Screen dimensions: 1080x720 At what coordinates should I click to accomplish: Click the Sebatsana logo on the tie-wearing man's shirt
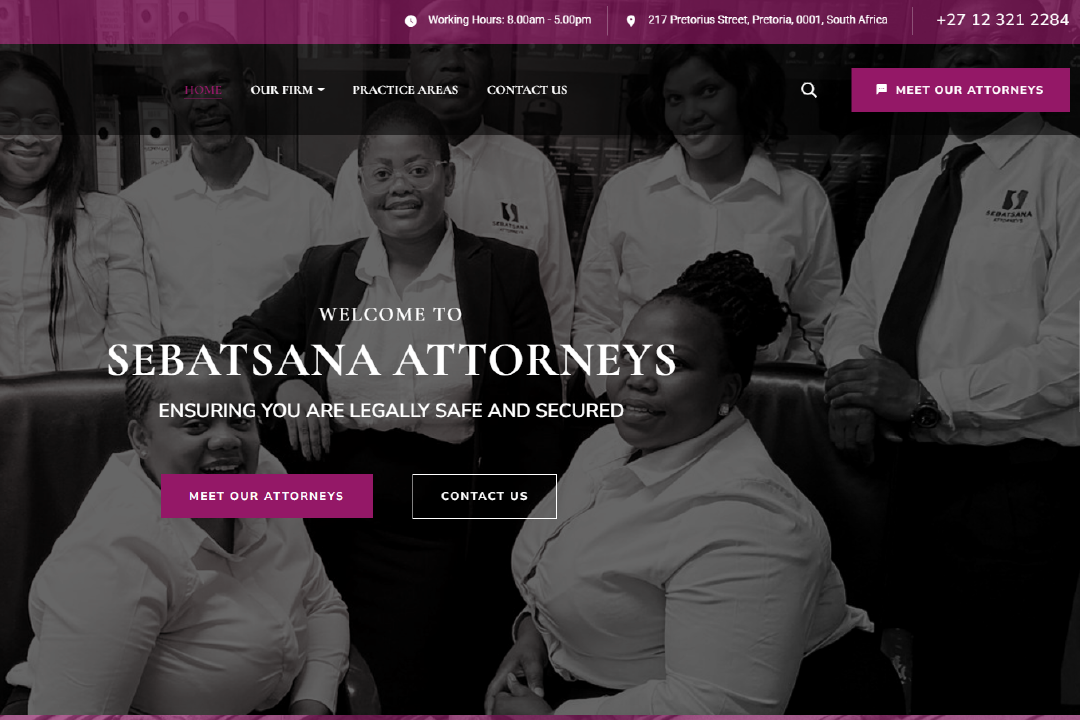coord(1010,205)
